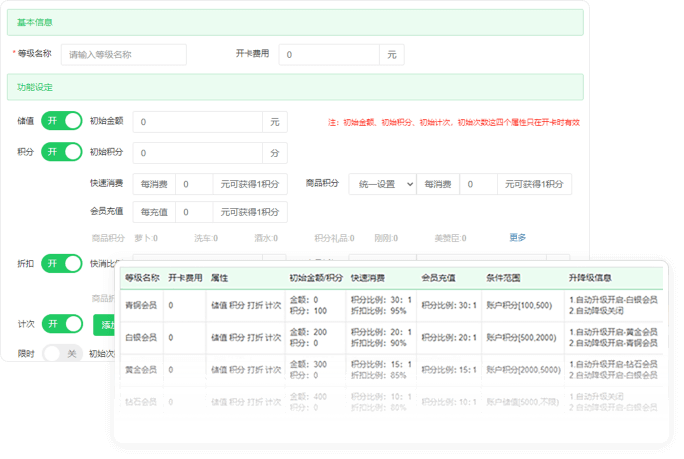Click the 黄金会员 table cell
The image size is (684, 459).
[x=141, y=370]
